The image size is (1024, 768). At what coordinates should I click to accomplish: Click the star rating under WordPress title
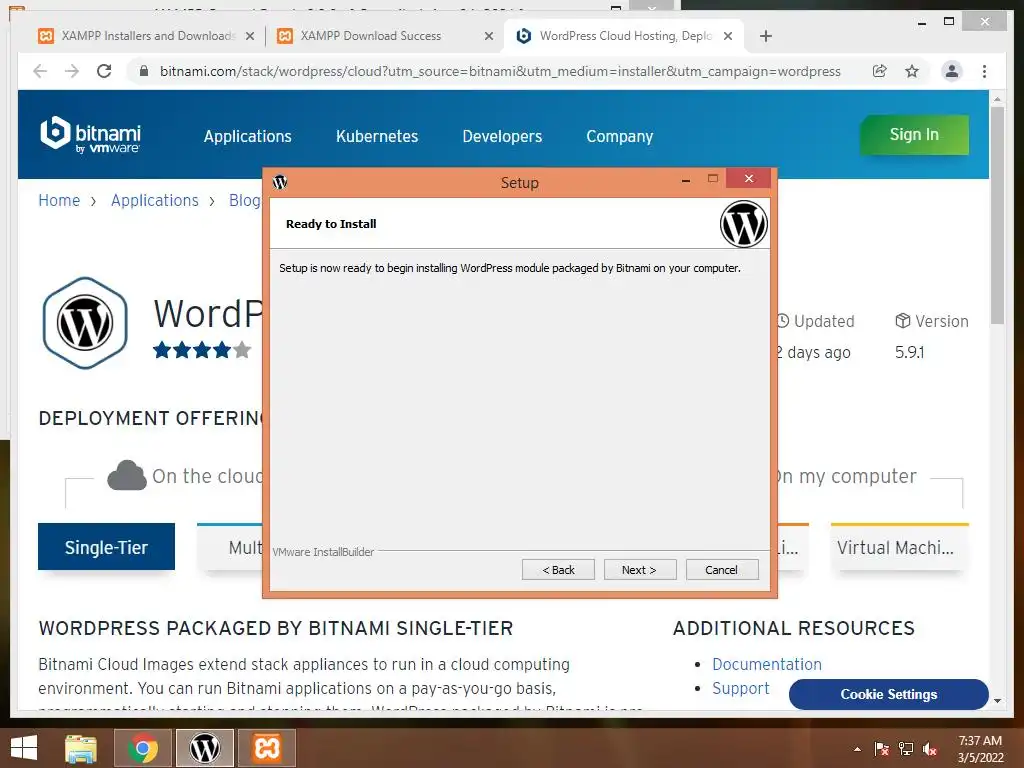coord(202,350)
